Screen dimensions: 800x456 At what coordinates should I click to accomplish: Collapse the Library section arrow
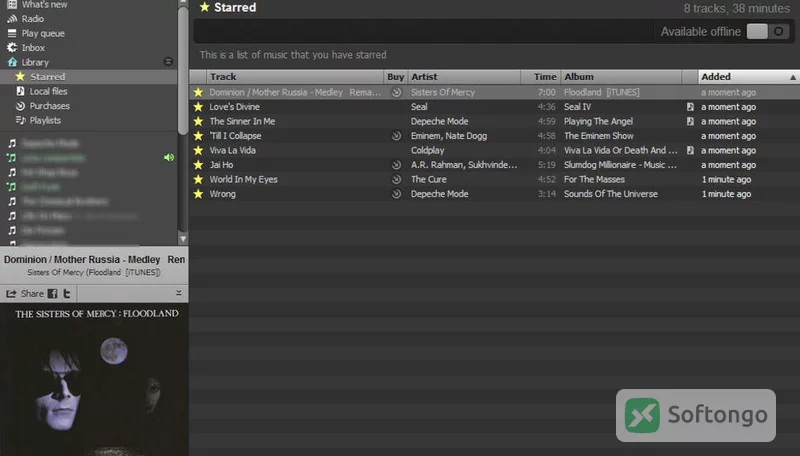168,62
